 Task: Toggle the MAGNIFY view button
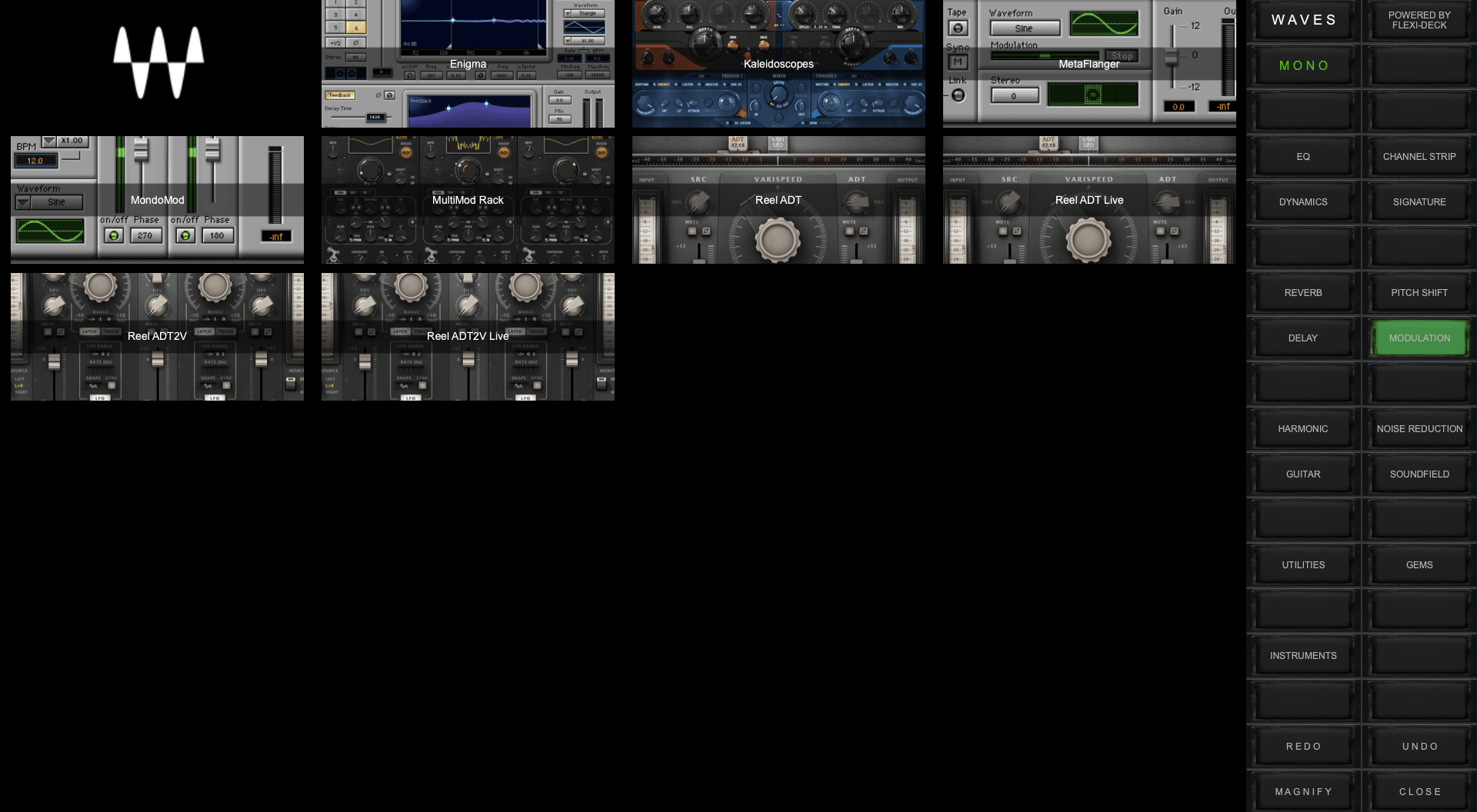1303,792
